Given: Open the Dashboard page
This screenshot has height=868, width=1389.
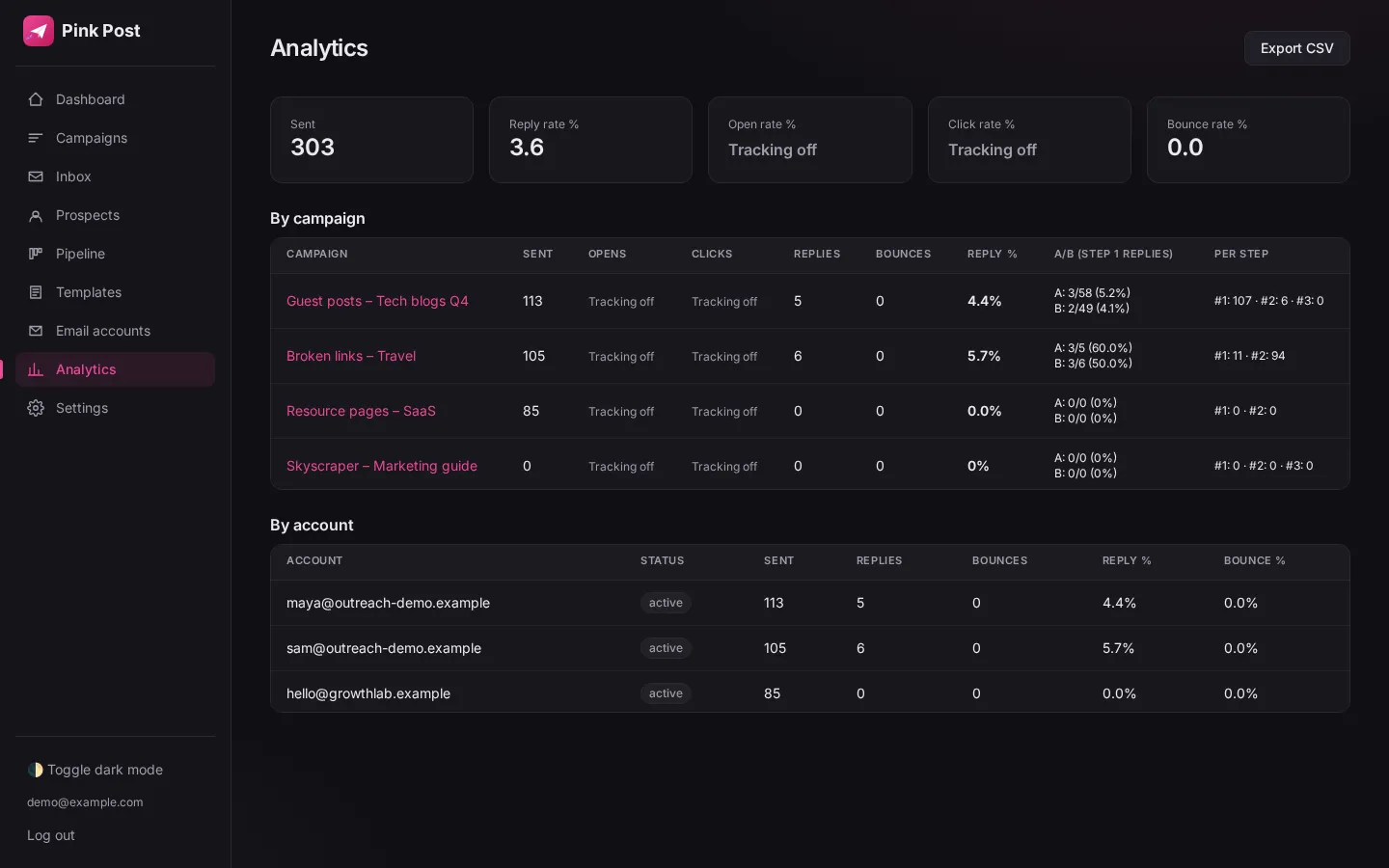Looking at the screenshot, I should pos(115,99).
